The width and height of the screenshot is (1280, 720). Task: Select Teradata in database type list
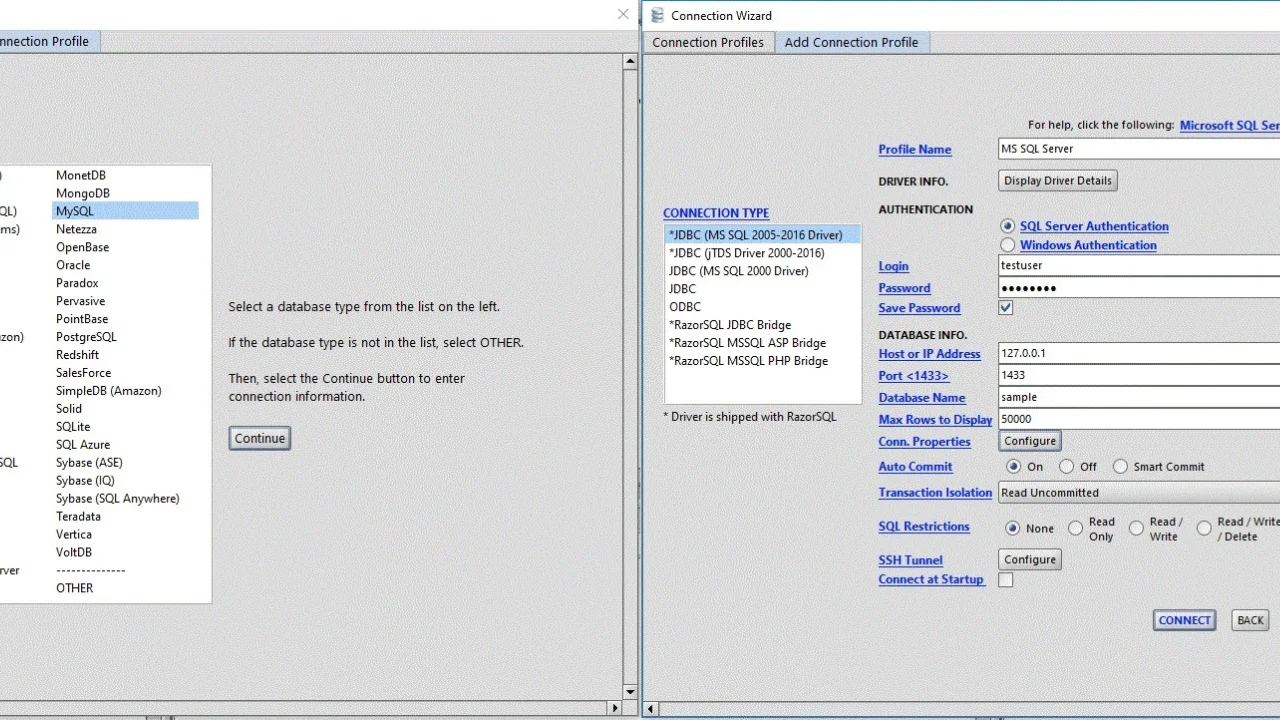[x=125, y=517]
